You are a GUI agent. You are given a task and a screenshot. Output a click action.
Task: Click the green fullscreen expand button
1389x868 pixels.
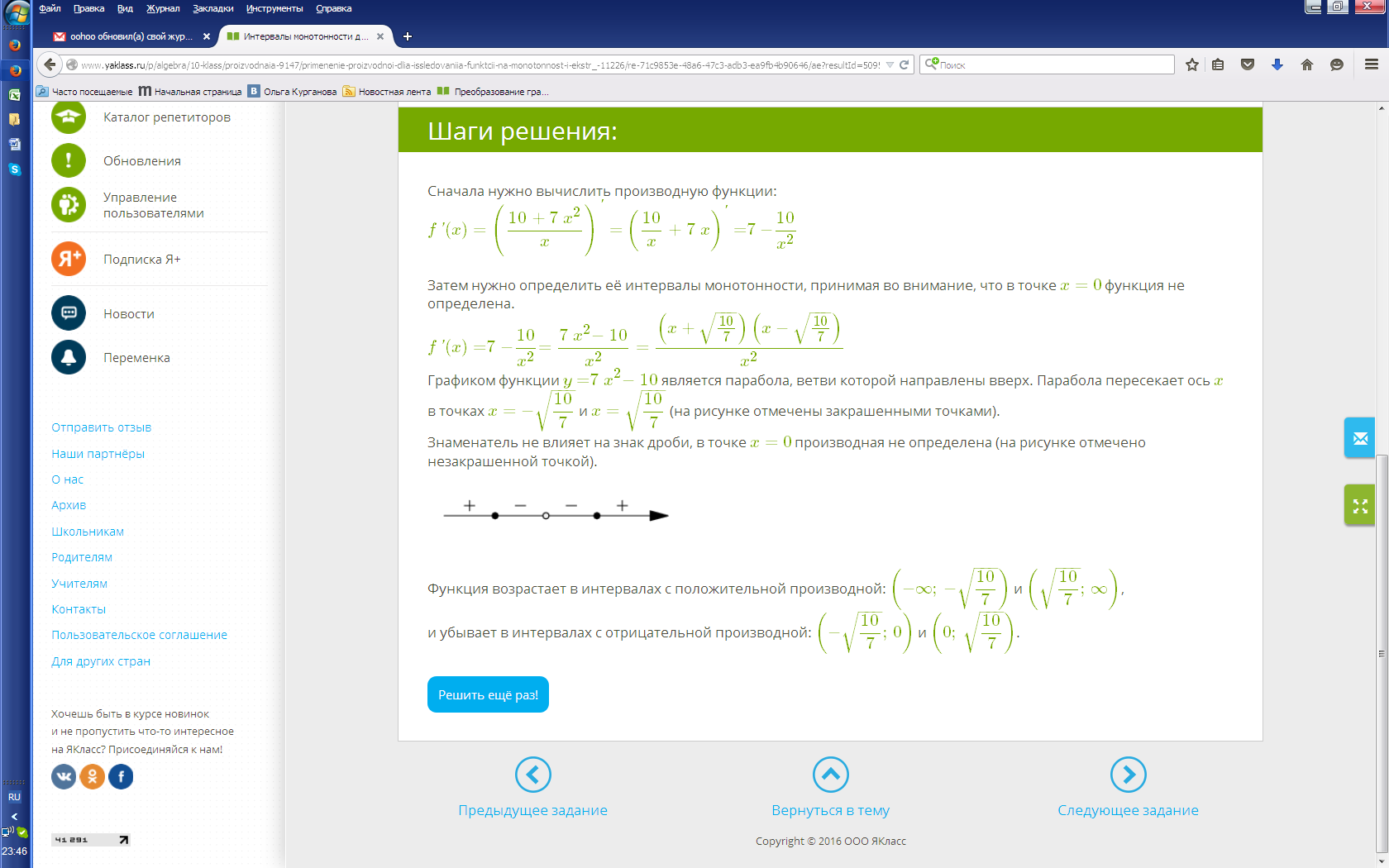(x=1360, y=505)
